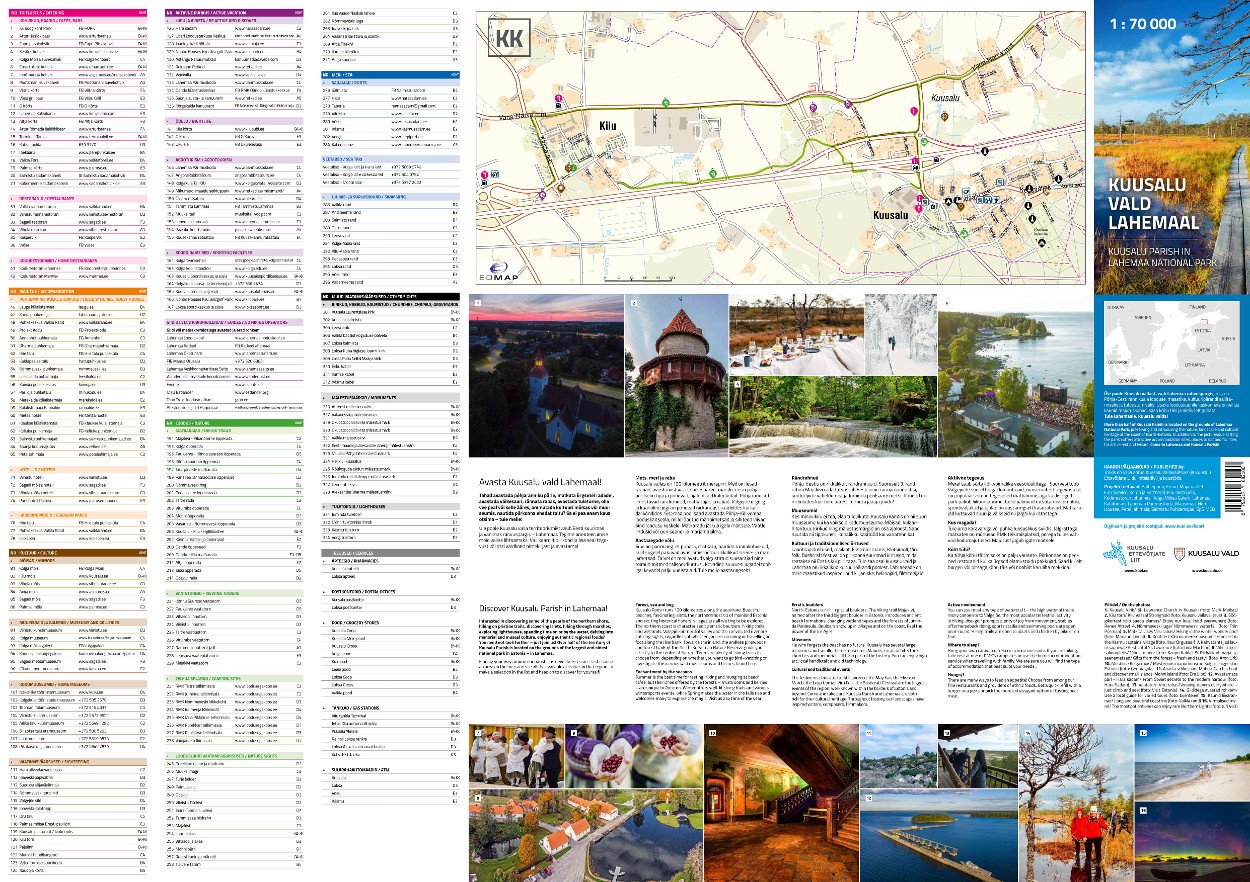Click the brown marker below italic Kuusalu label
This screenshot has height=882, width=1250.
pos(945,117)
